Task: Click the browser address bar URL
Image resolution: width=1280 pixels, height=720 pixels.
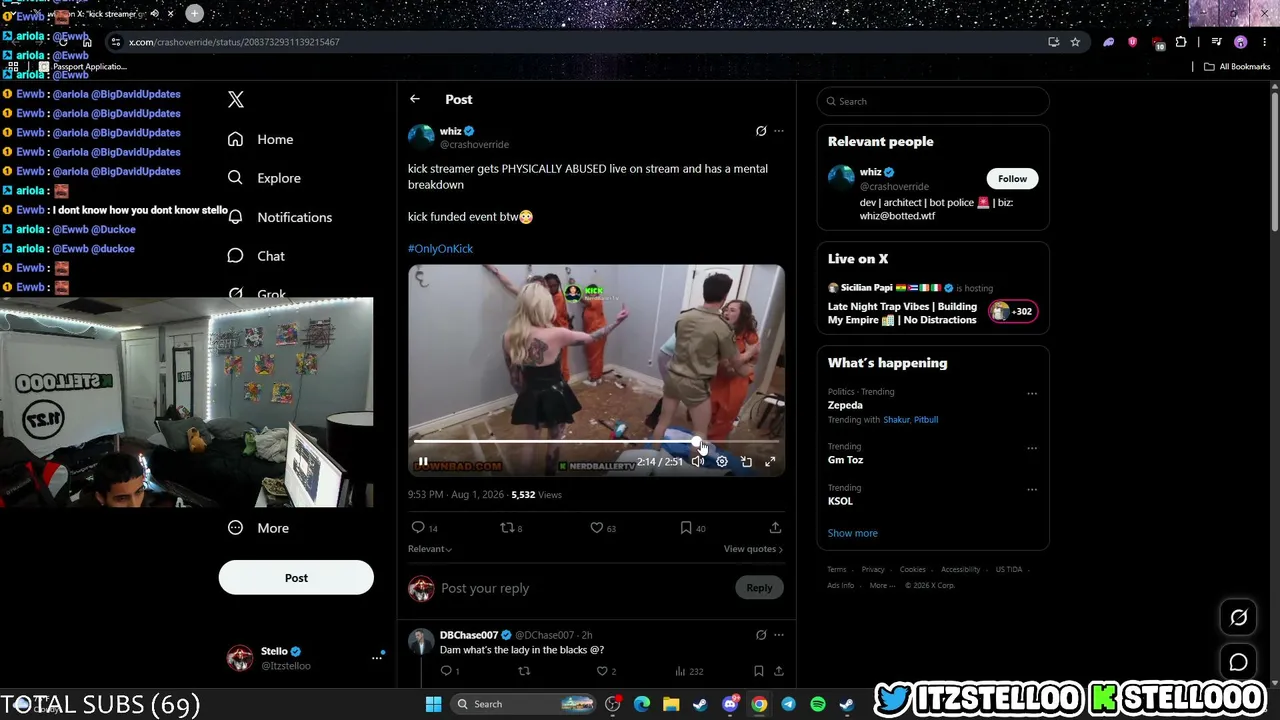Action: 234,42
